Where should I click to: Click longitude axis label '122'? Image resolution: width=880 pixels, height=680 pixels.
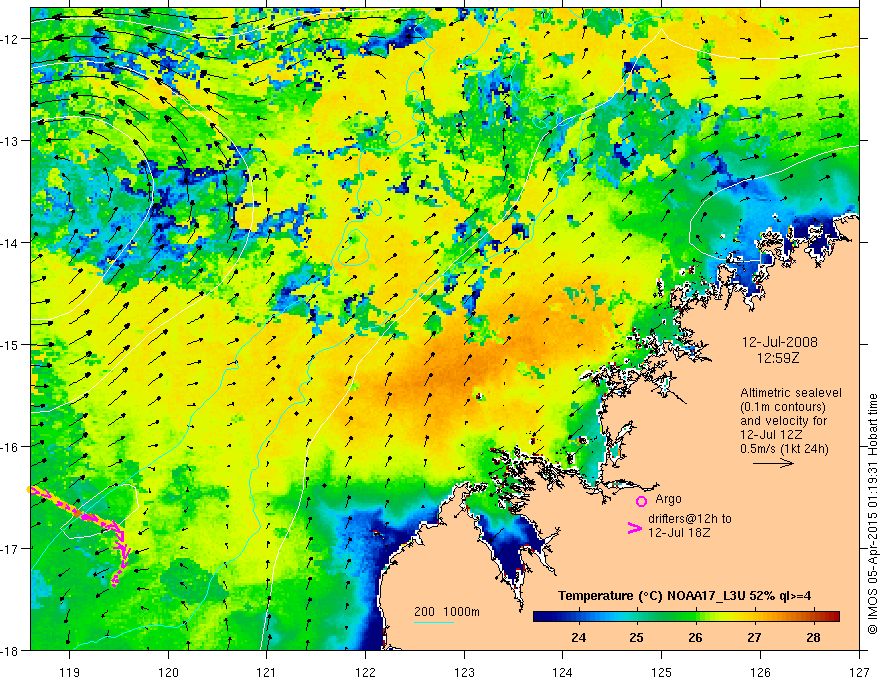point(365,672)
